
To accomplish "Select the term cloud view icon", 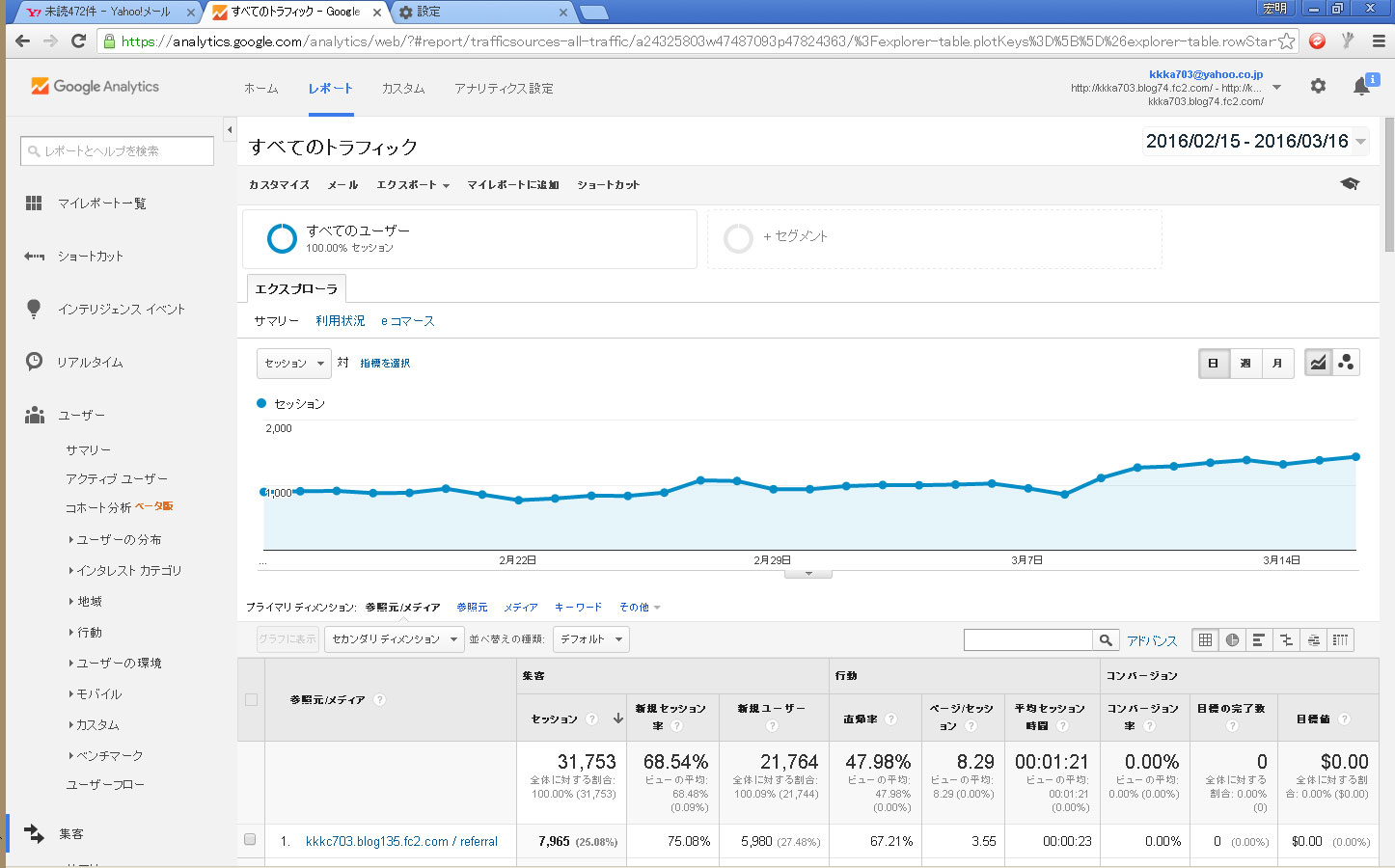I will coord(1312,639).
